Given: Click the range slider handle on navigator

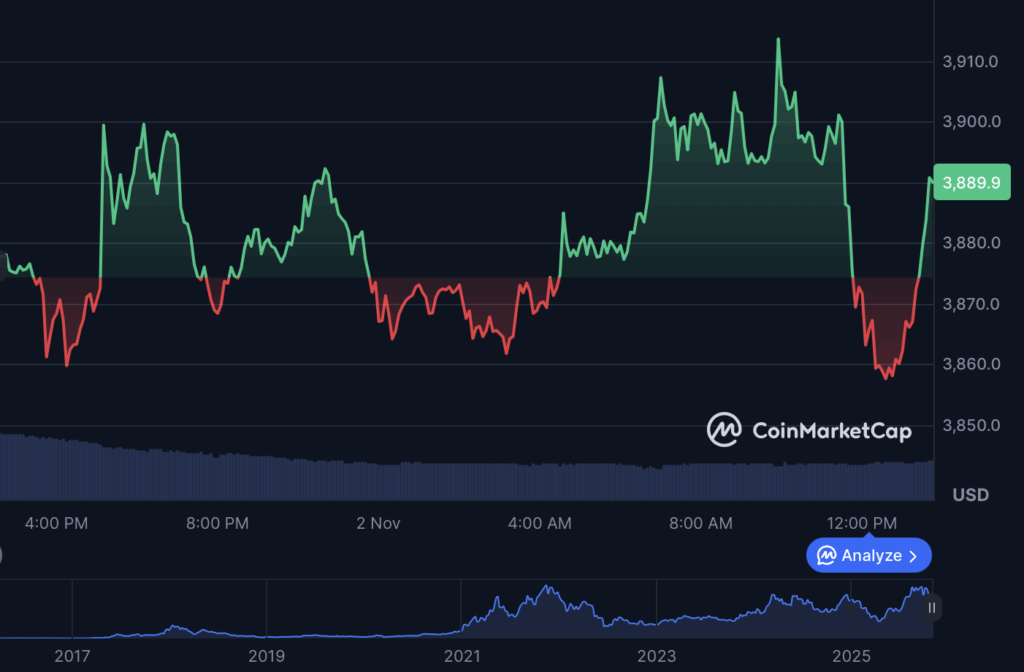Looking at the screenshot, I should [x=931, y=607].
